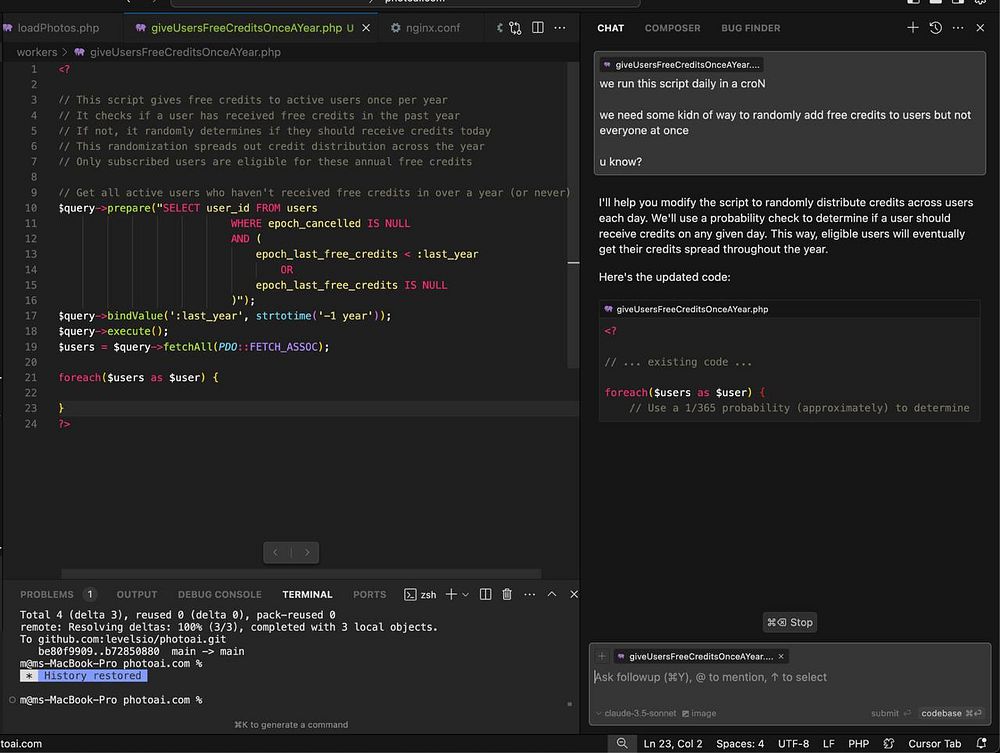1000x753 pixels.
Task: Kill terminal with trash icon
Action: pos(507,594)
